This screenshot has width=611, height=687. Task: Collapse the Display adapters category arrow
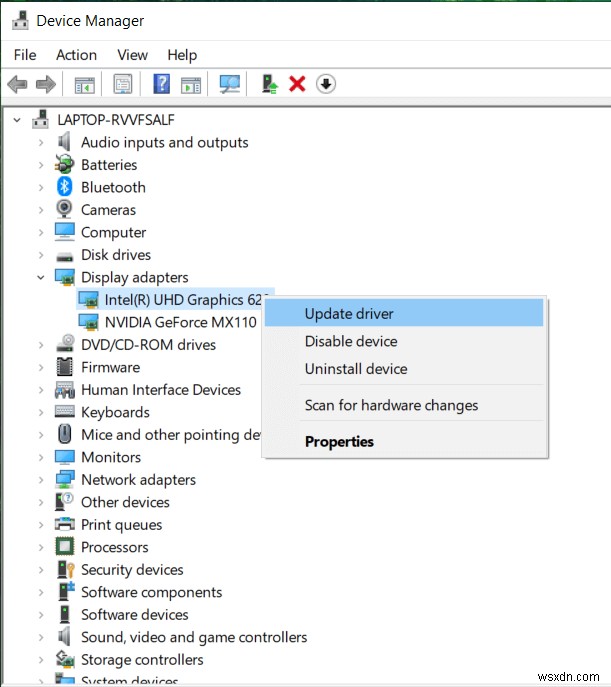(41, 277)
